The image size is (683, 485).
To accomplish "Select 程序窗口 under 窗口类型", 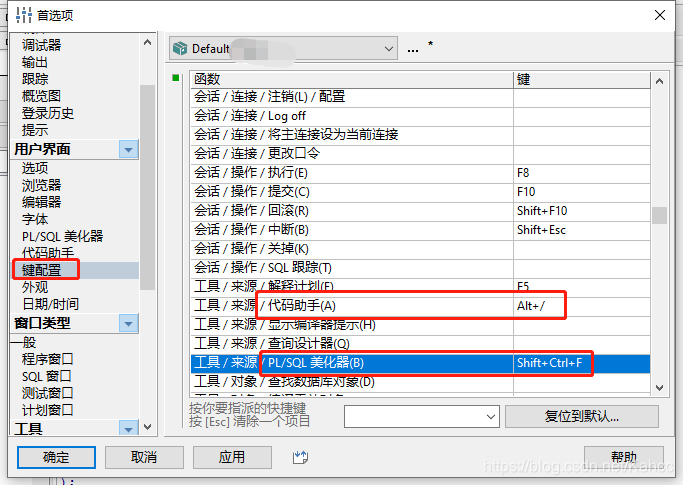I will pos(47,359).
